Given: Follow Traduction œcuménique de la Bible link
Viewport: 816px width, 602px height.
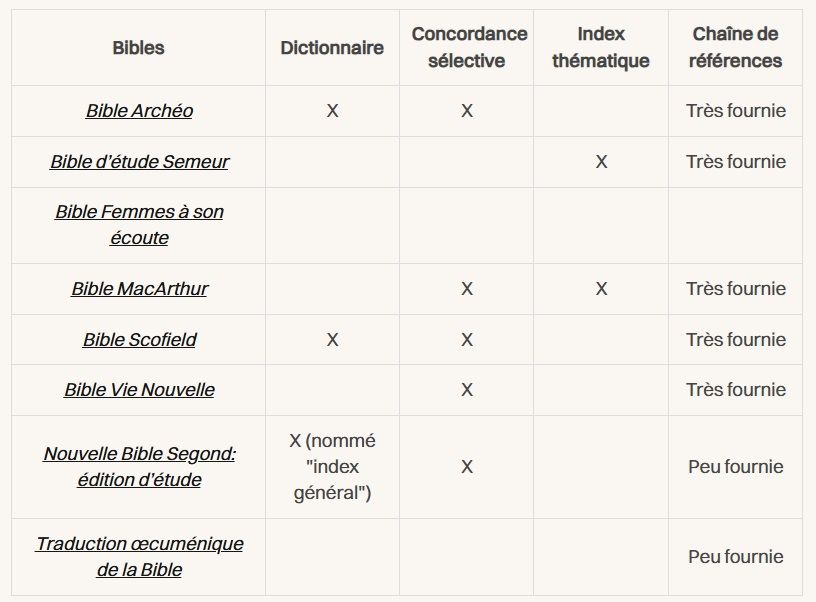Looking at the screenshot, I should pos(139,557).
